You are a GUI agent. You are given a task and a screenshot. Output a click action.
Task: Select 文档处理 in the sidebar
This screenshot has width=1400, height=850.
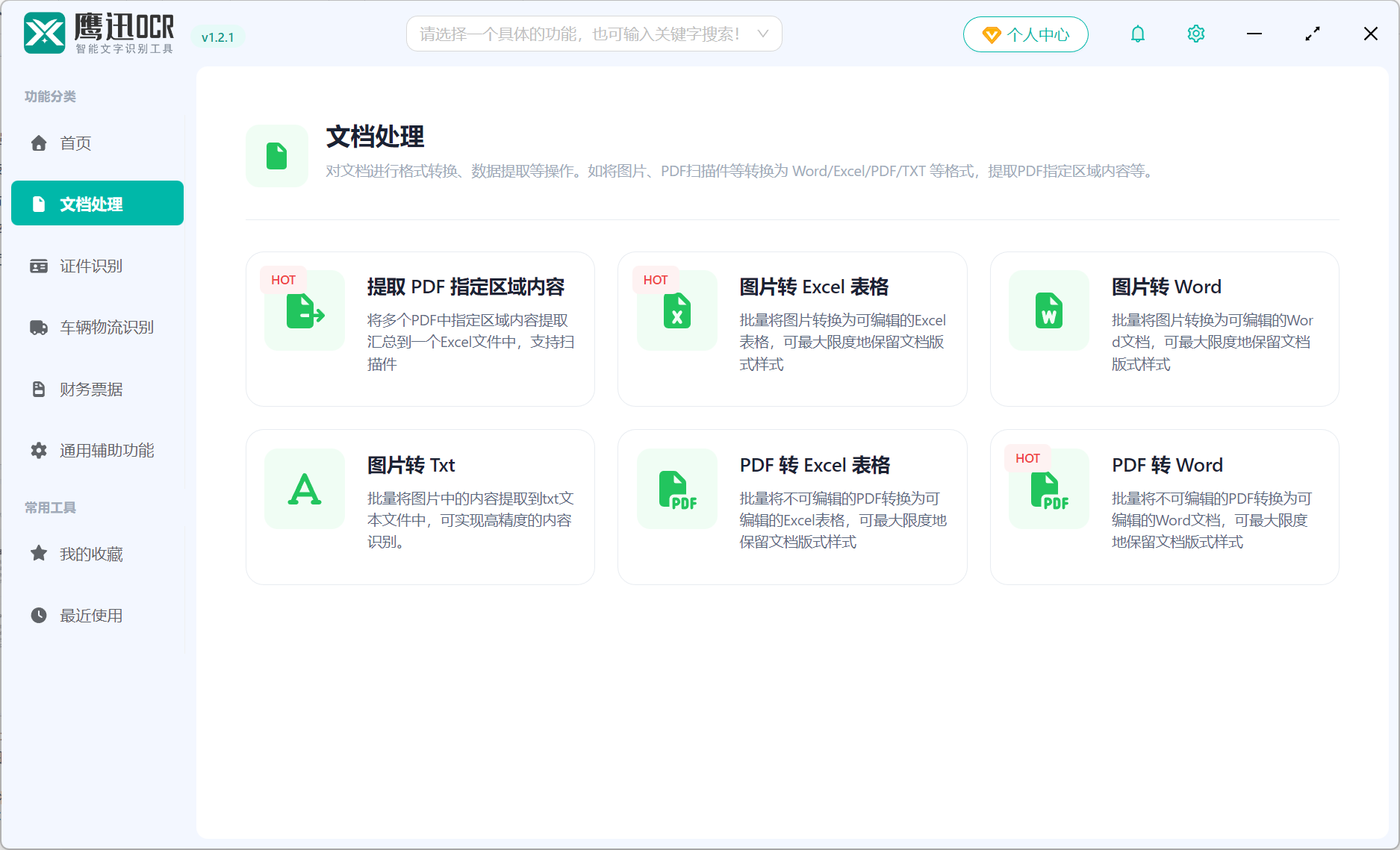click(98, 203)
